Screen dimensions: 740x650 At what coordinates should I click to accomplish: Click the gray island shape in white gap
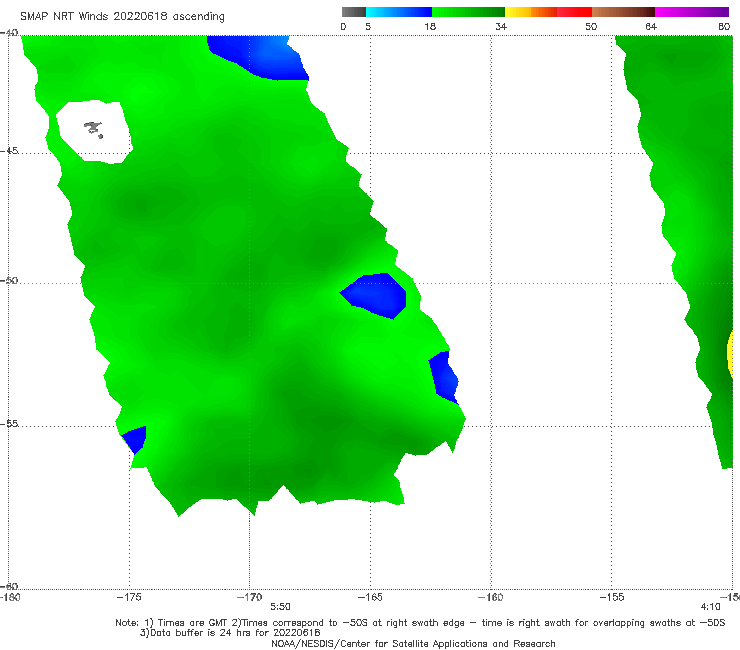(x=93, y=129)
